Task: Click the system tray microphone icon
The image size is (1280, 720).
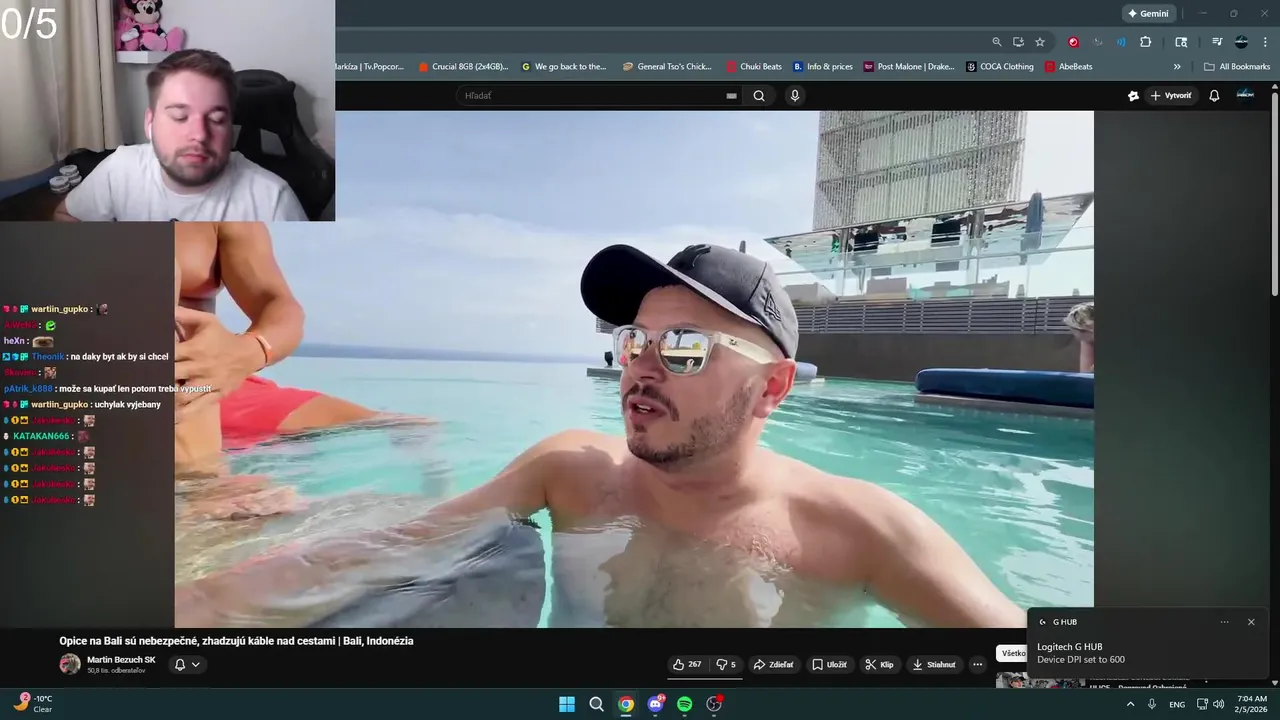Action: click(x=1152, y=704)
